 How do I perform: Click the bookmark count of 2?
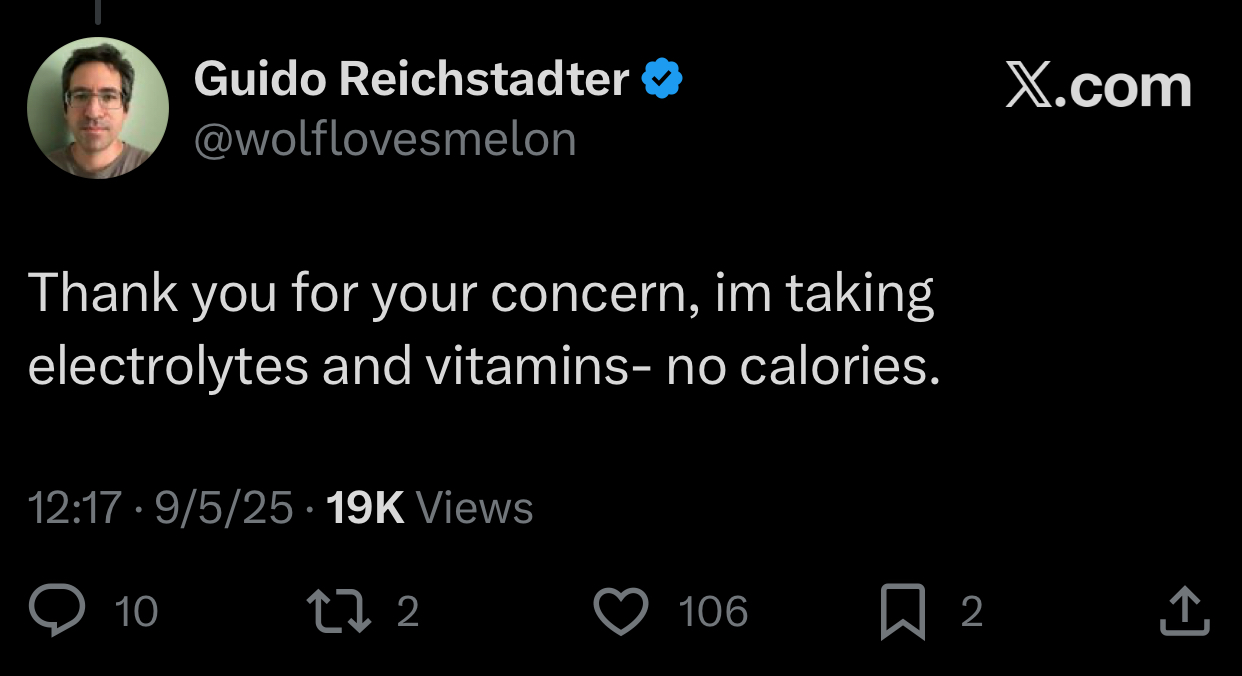pos(971,612)
